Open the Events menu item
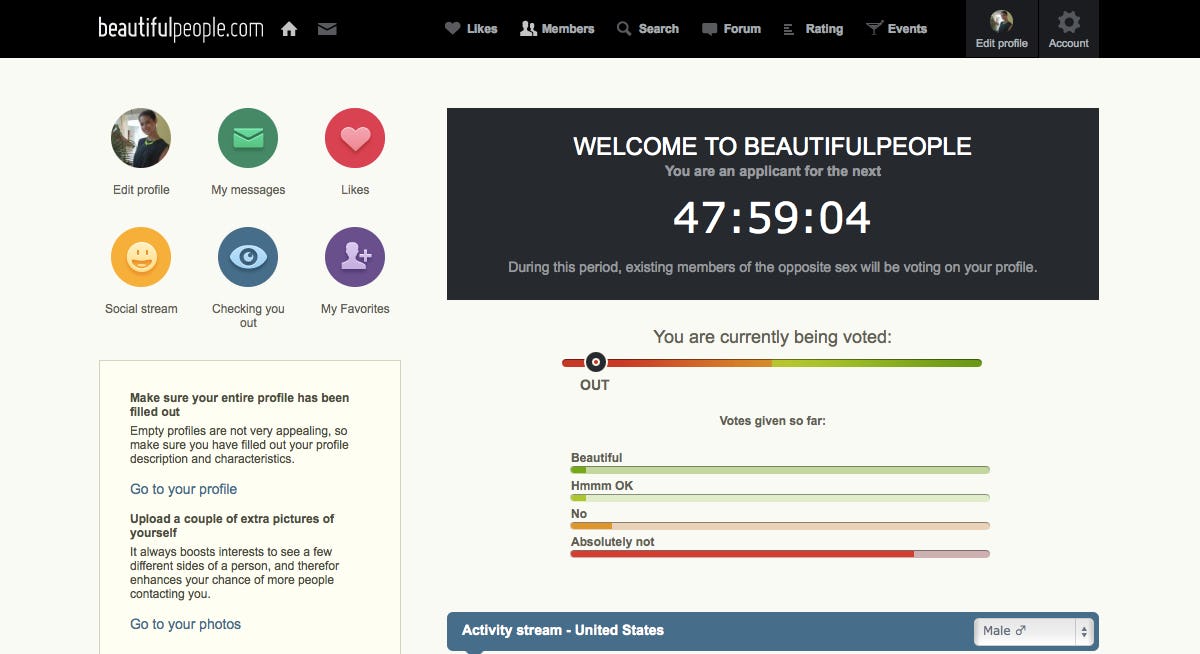 (897, 29)
